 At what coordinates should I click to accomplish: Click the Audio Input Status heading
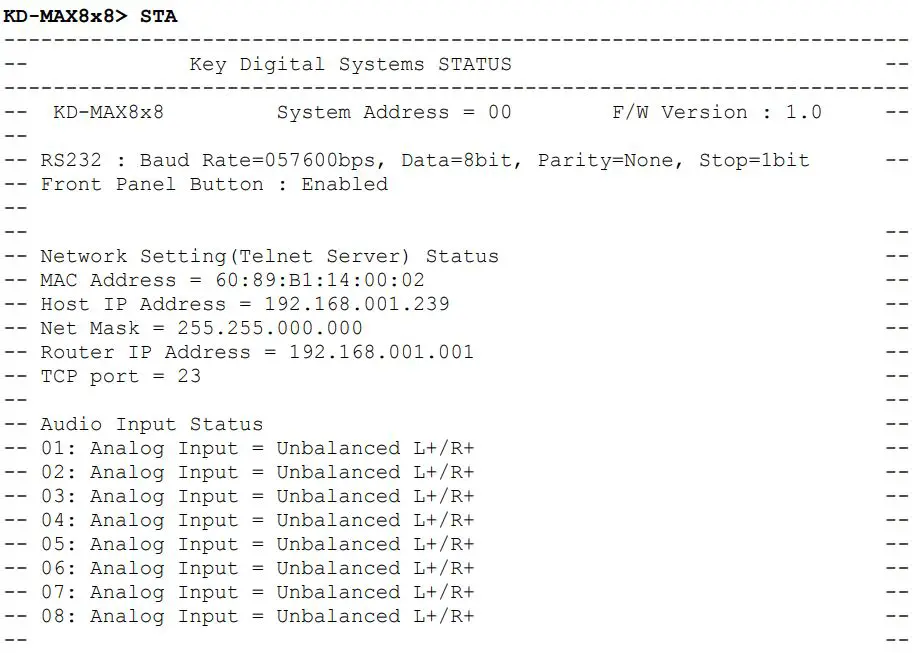click(151, 424)
